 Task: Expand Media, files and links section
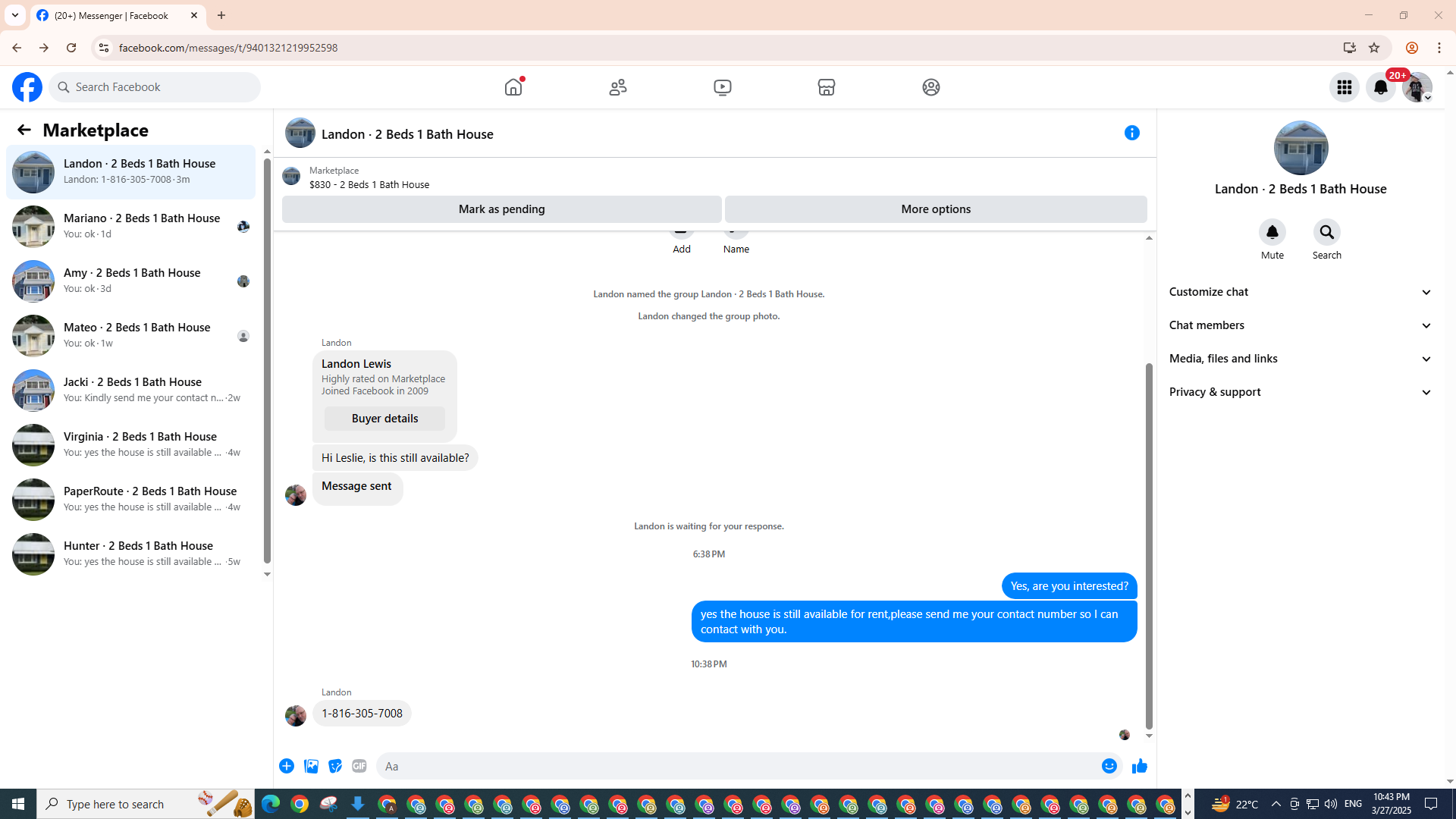(x=1301, y=359)
